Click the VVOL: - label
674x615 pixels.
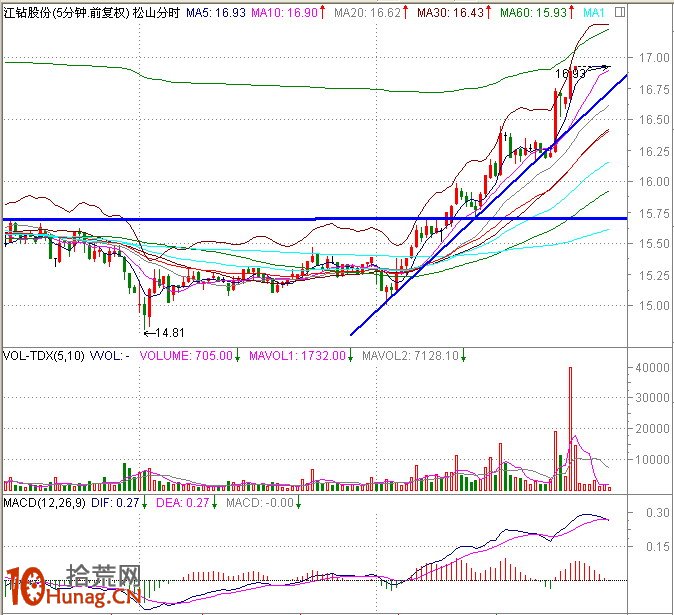pyautogui.click(x=110, y=356)
